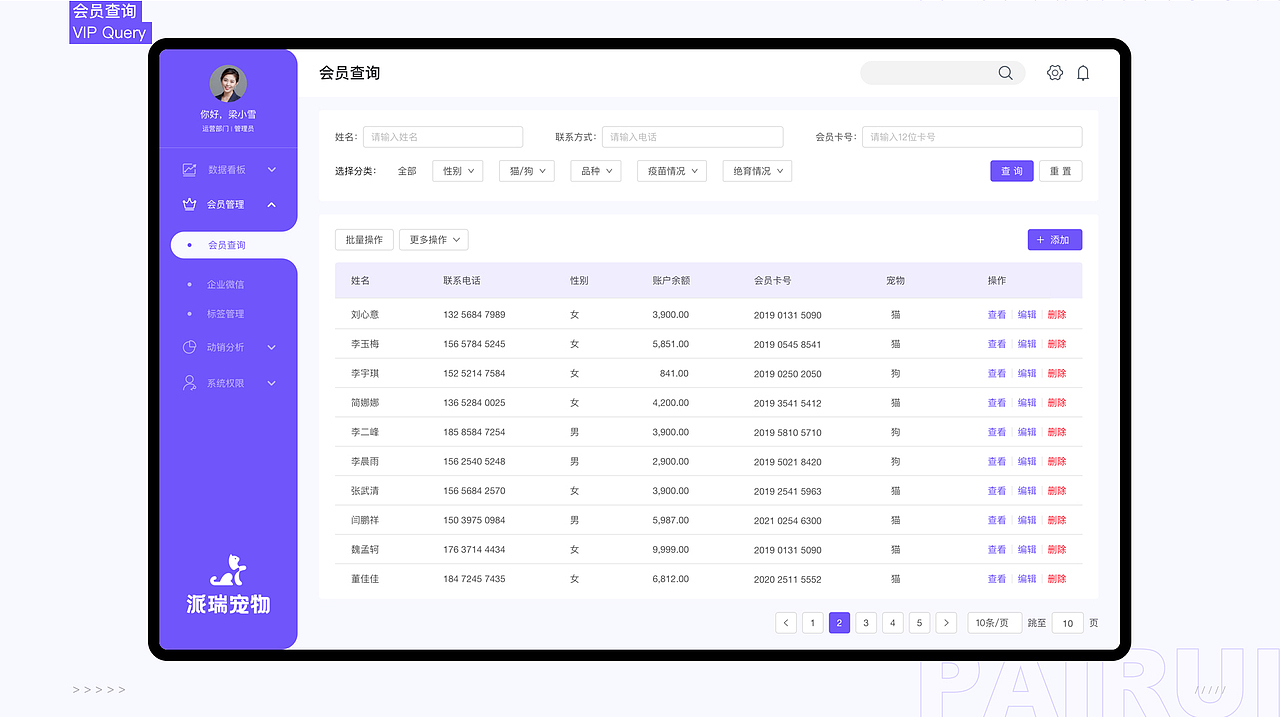Viewport: 1280px width, 717px height.
Task: Open the 猫/狗 filter dropdown
Action: pyautogui.click(x=526, y=171)
